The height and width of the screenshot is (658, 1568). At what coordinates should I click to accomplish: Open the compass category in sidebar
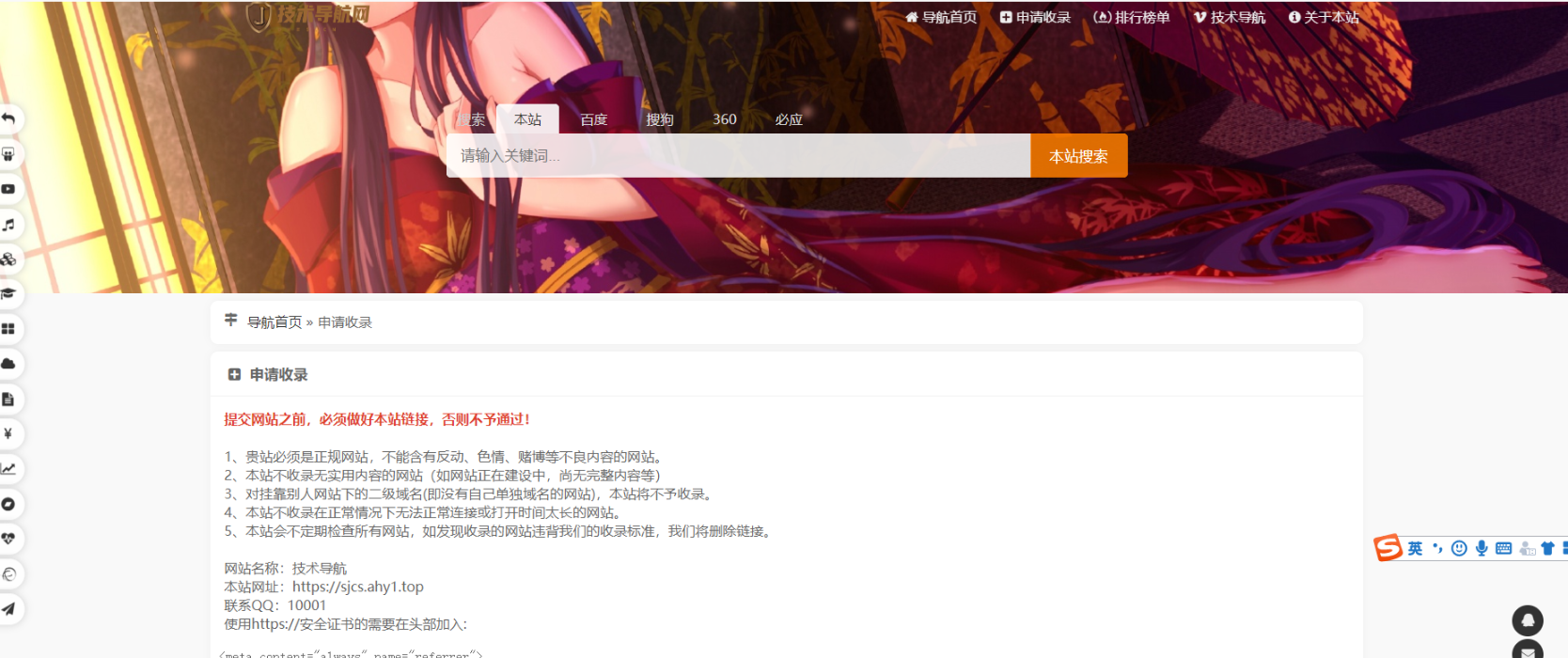click(8, 504)
